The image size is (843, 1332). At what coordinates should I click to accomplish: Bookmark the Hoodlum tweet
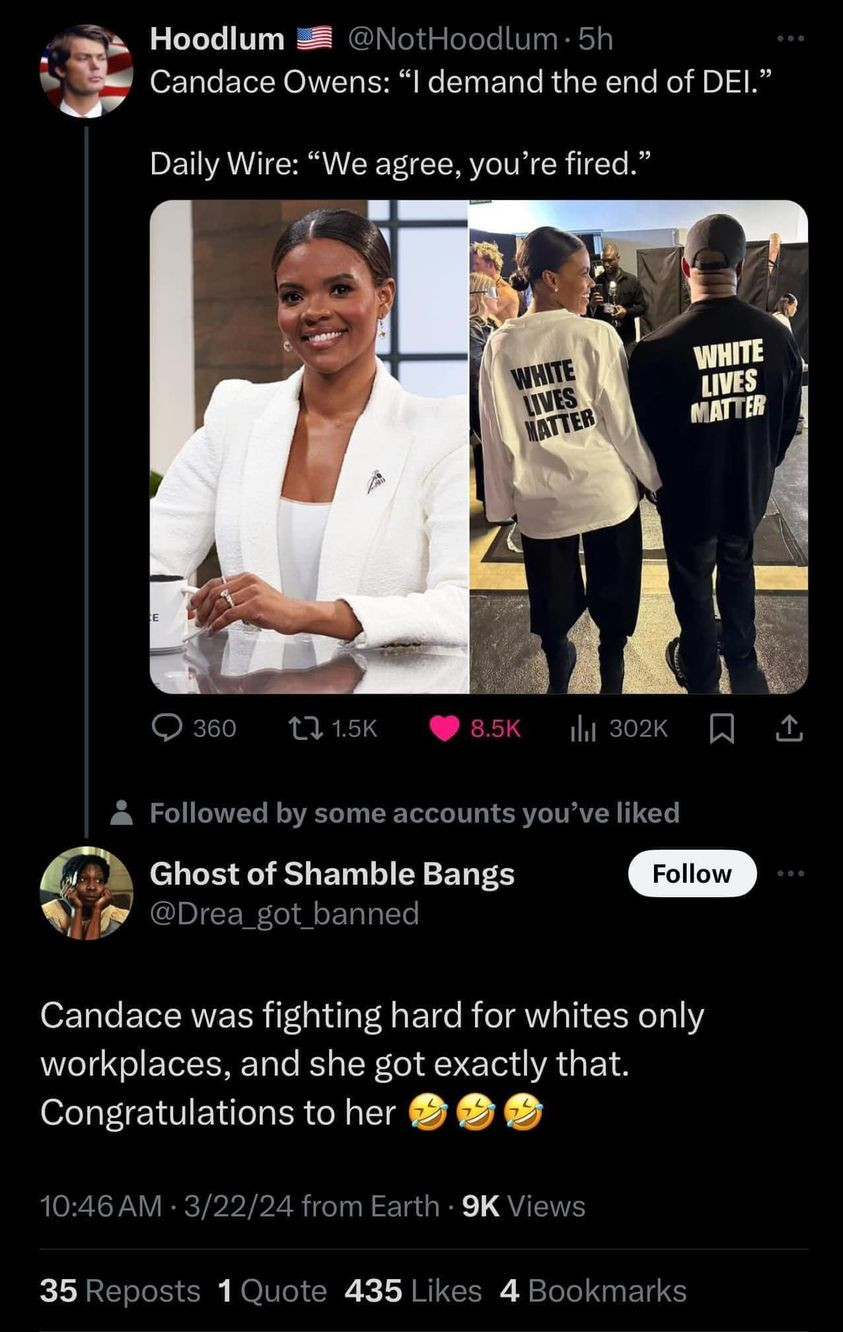719,730
